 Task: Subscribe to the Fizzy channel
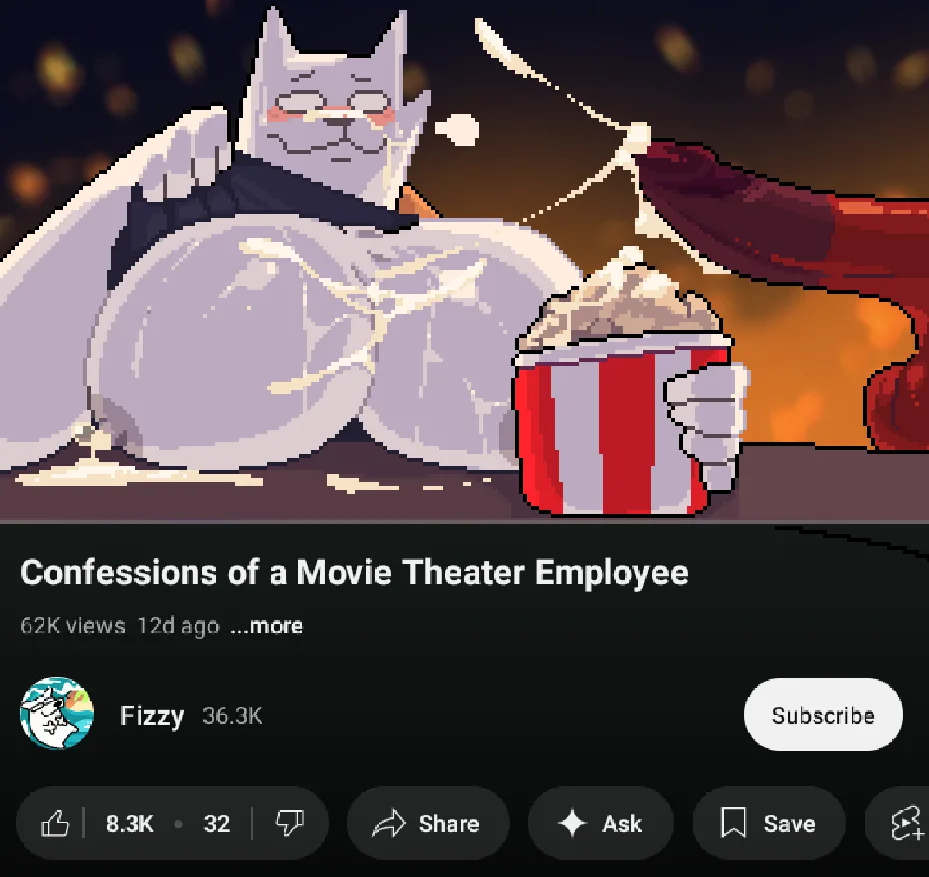point(823,715)
